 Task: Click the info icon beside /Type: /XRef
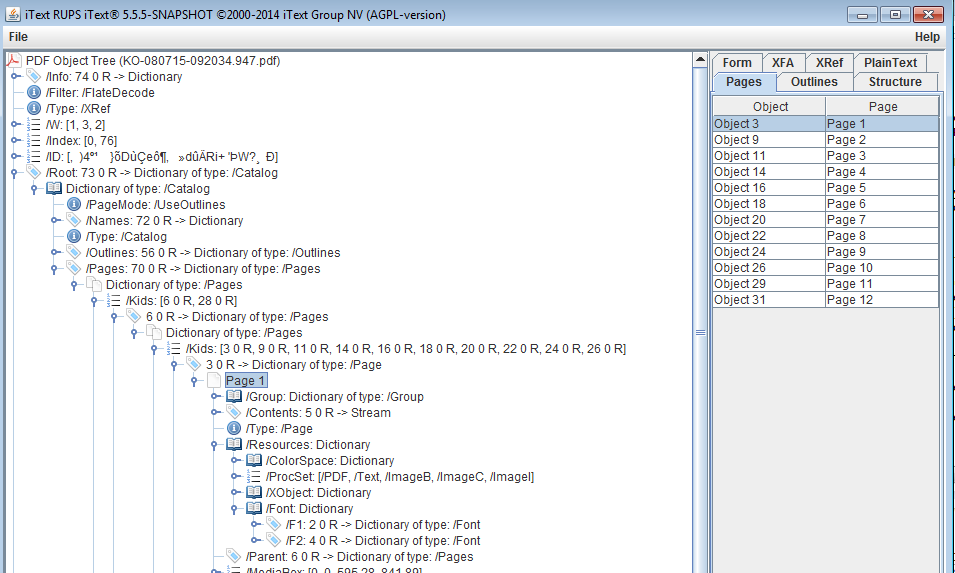tap(34, 108)
